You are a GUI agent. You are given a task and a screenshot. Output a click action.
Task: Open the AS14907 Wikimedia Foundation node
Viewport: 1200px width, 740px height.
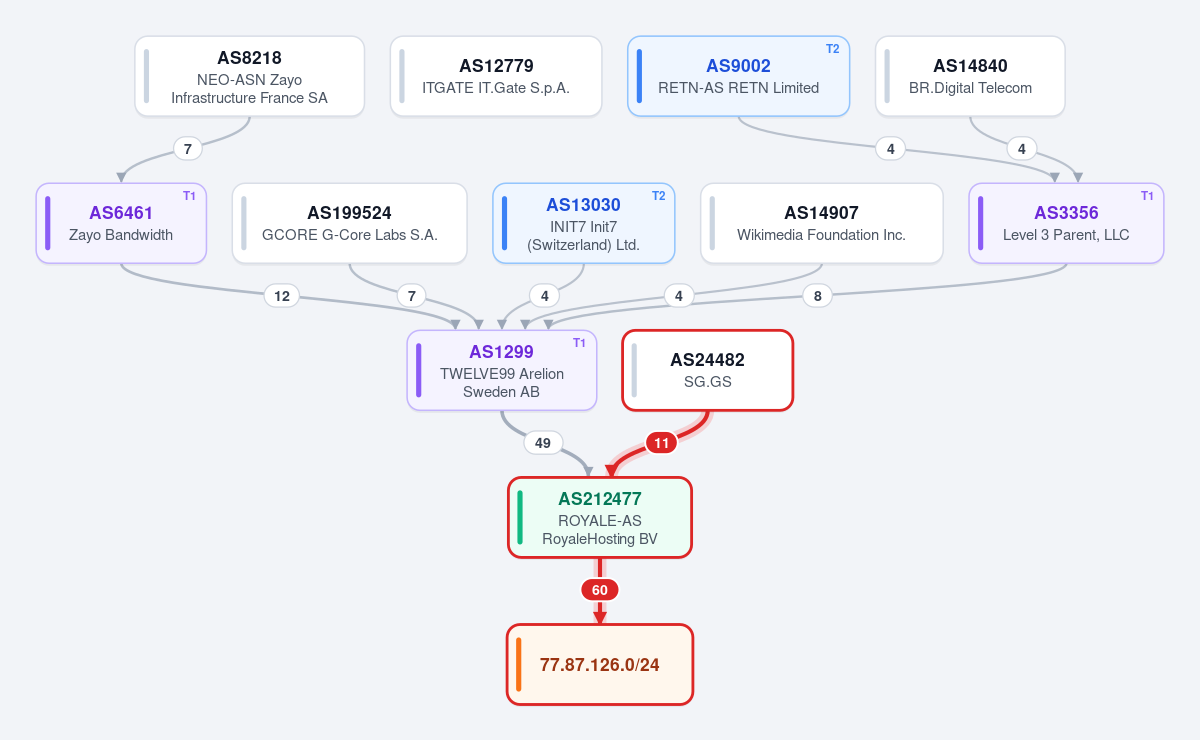[822, 224]
